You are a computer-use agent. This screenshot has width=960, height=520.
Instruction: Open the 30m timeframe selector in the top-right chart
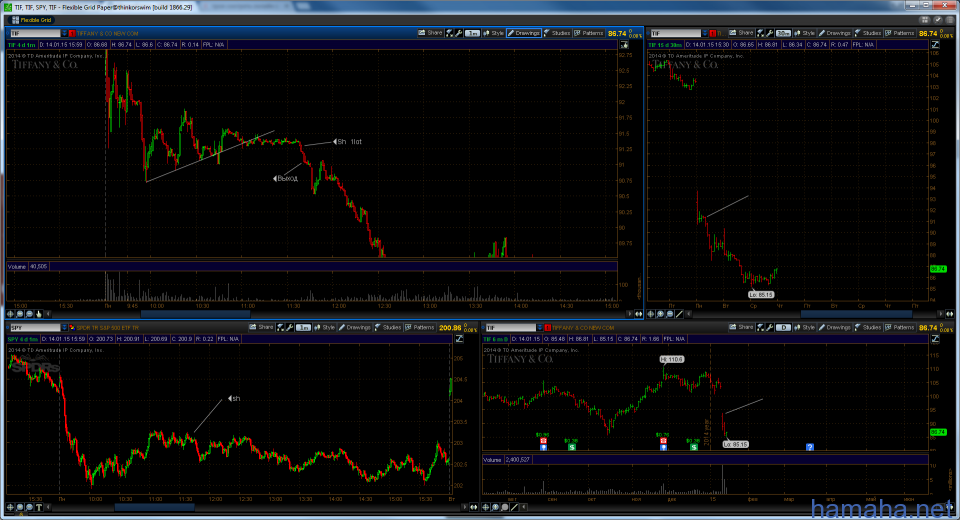(x=783, y=33)
